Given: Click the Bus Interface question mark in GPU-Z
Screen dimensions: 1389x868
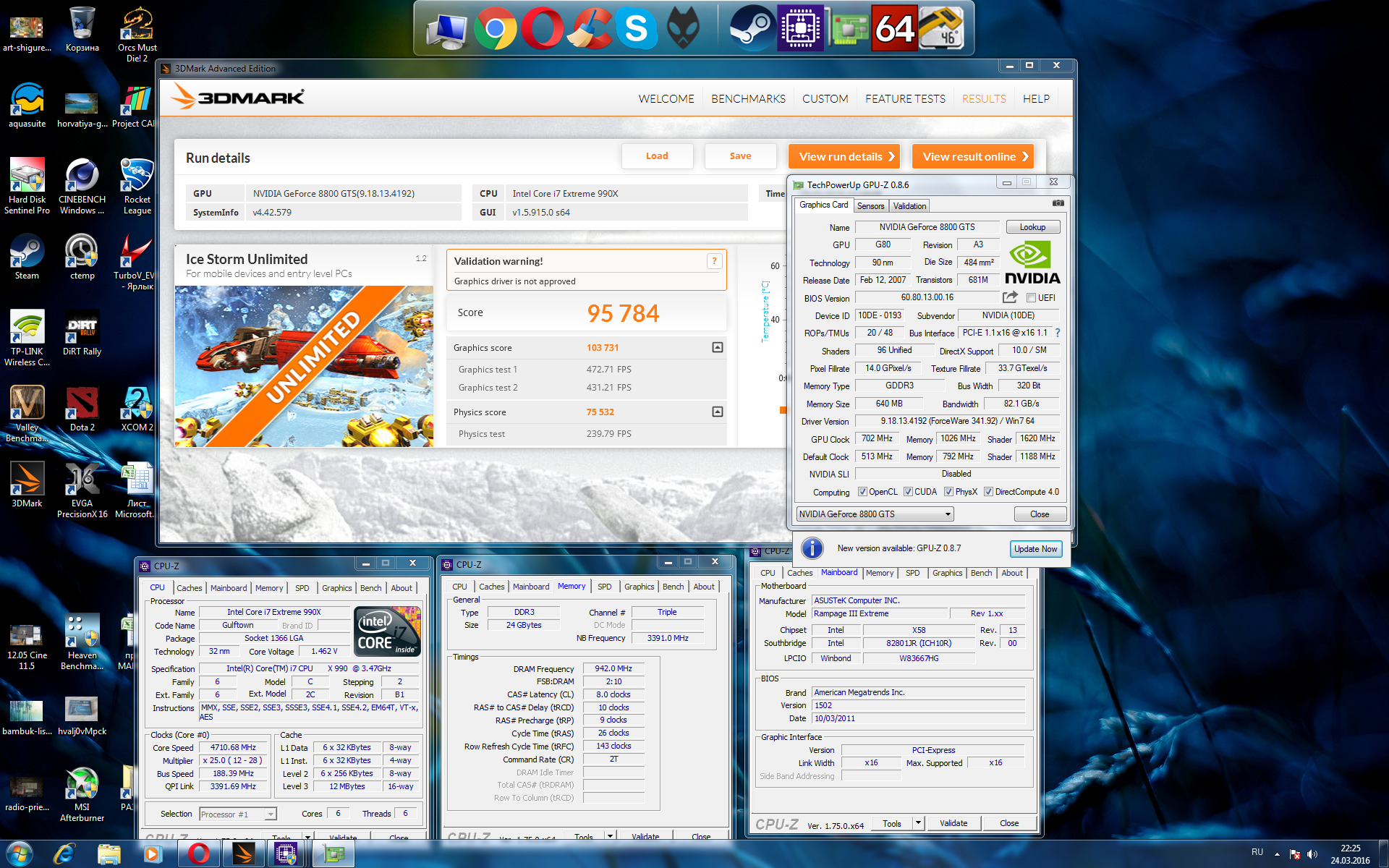Looking at the screenshot, I should click(x=1058, y=333).
